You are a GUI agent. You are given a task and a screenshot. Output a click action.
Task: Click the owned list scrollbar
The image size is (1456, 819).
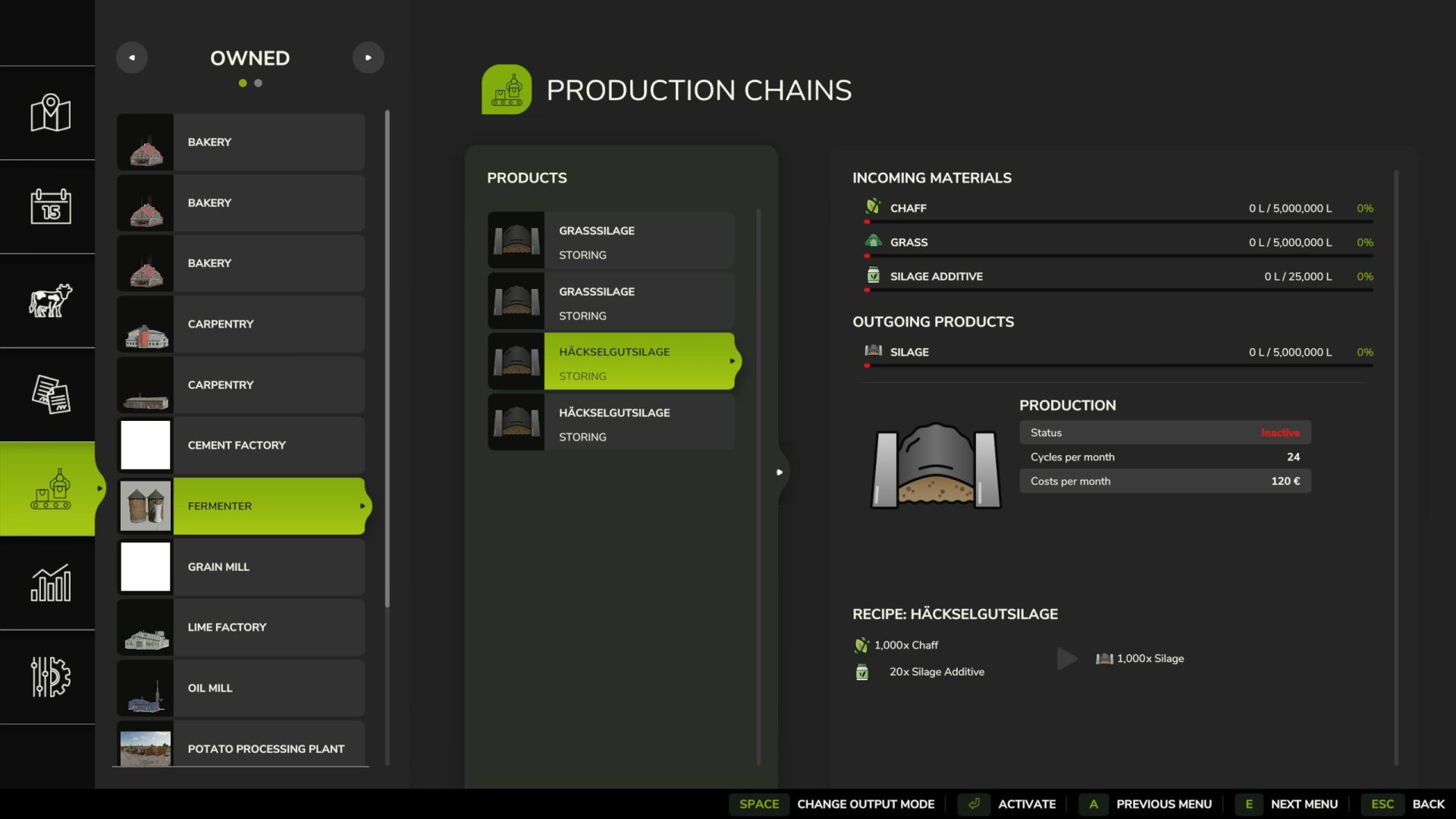pyautogui.click(x=388, y=358)
